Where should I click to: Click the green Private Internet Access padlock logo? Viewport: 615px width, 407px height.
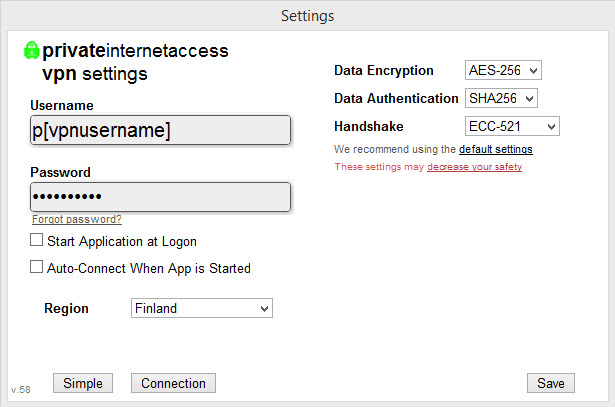click(31, 51)
